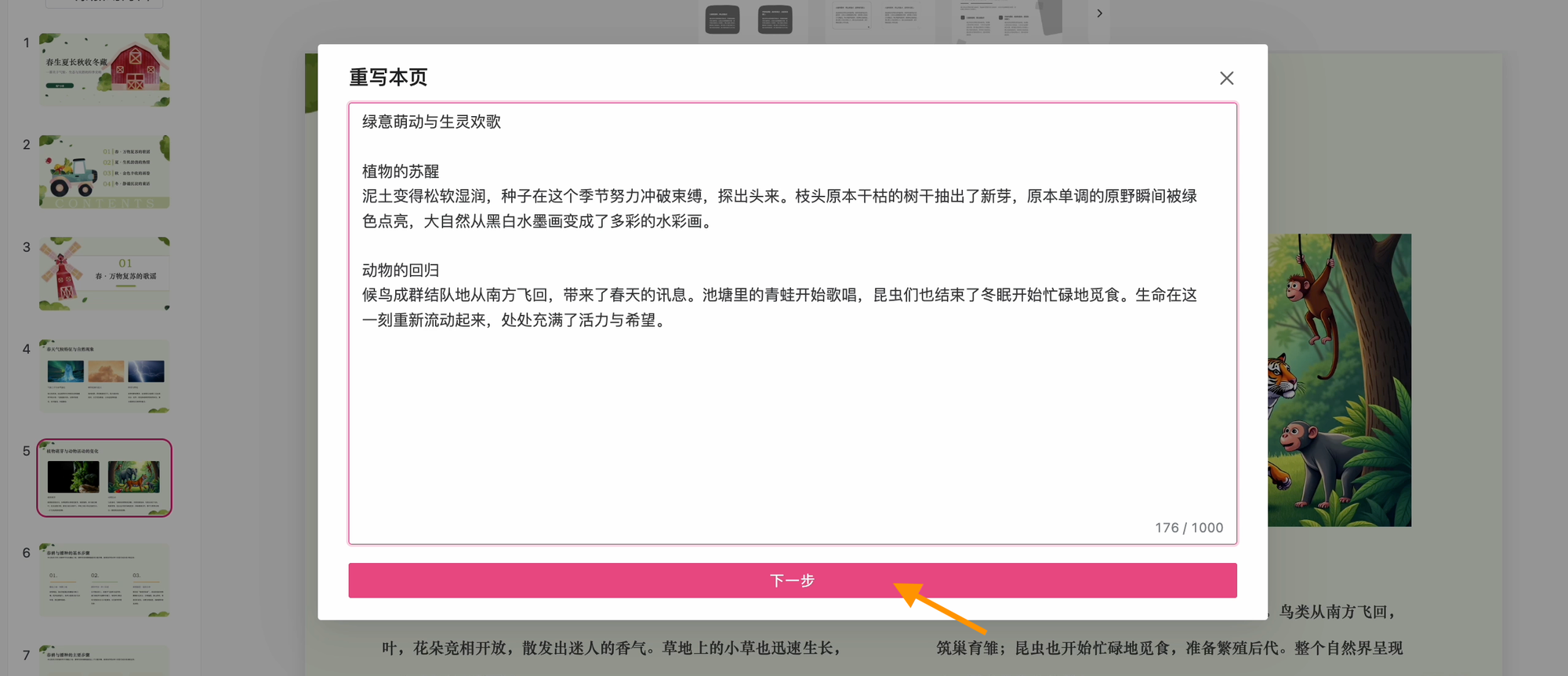Choose the second light two-column layout option
This screenshot has height=676, width=1568.
878,18
